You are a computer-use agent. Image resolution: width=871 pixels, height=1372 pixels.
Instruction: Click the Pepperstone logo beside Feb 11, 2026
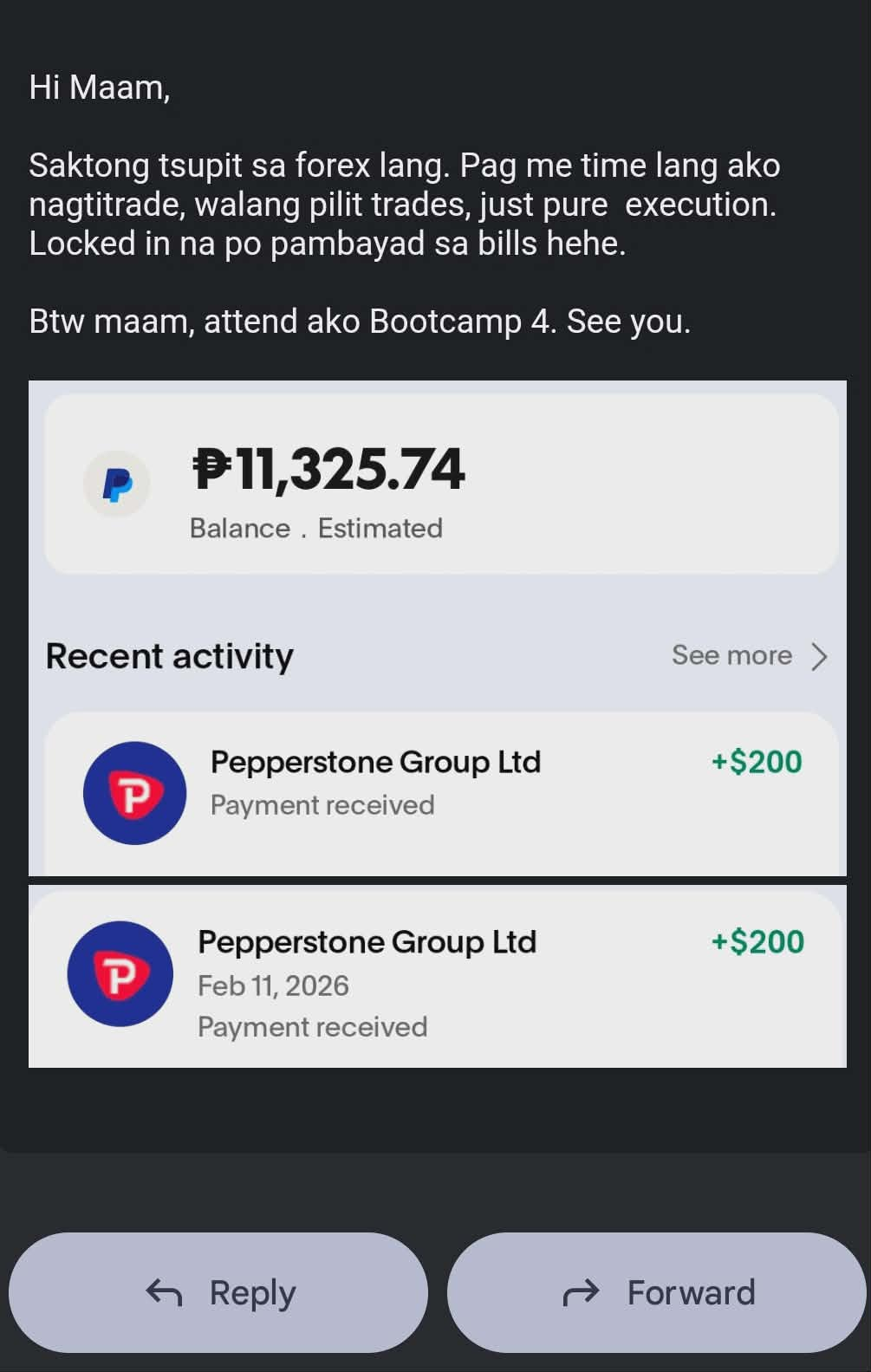[120, 974]
